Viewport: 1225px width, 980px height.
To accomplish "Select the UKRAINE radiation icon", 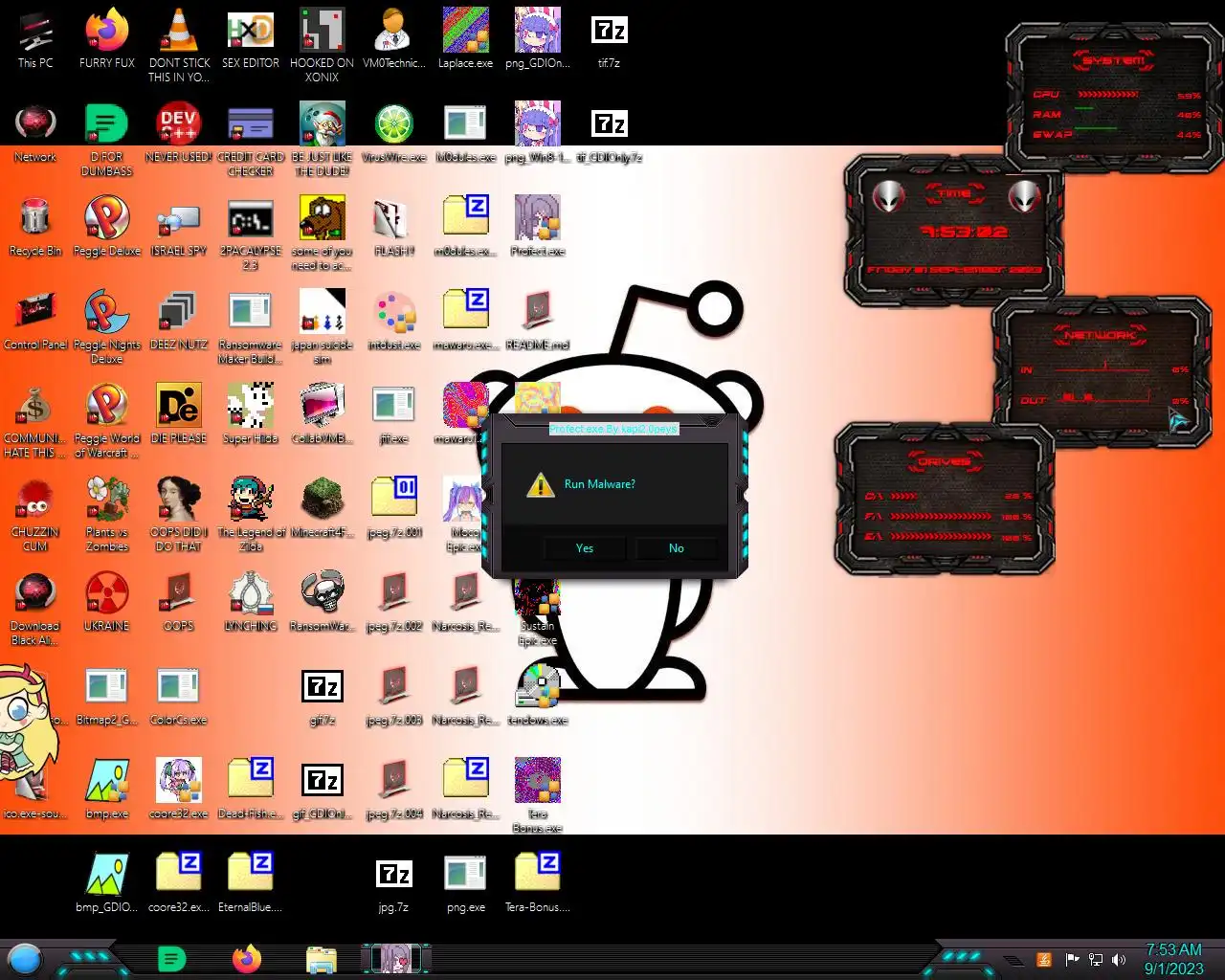I will pyautogui.click(x=107, y=602).
